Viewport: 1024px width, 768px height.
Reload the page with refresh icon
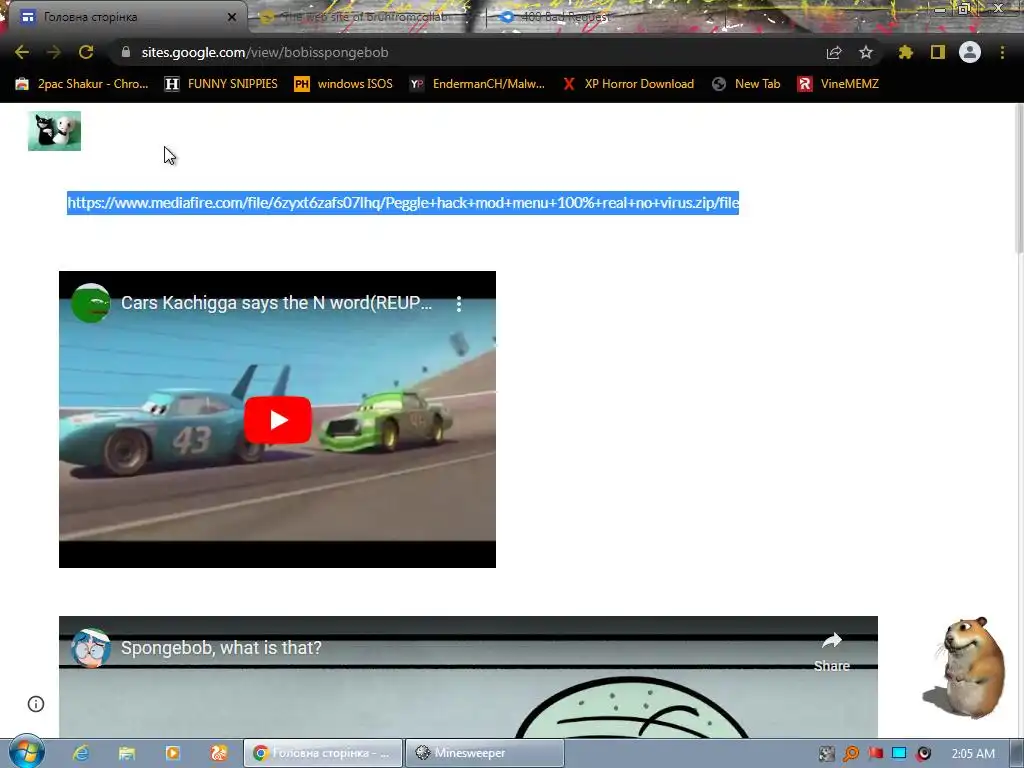click(x=86, y=52)
